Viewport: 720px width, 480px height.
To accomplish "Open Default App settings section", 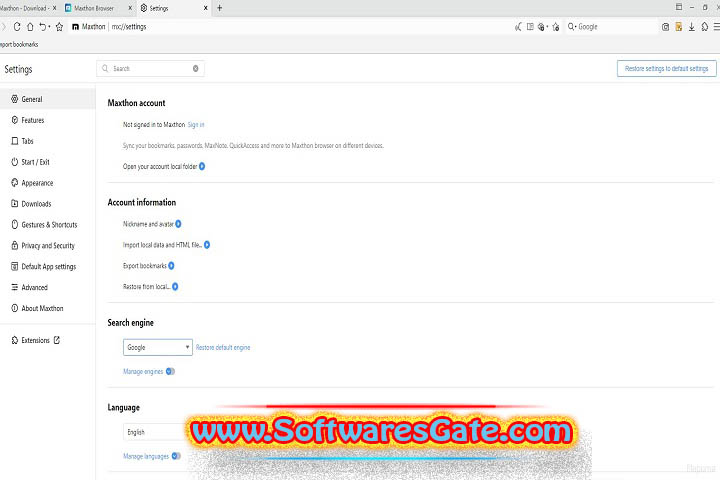I will click(x=44, y=266).
